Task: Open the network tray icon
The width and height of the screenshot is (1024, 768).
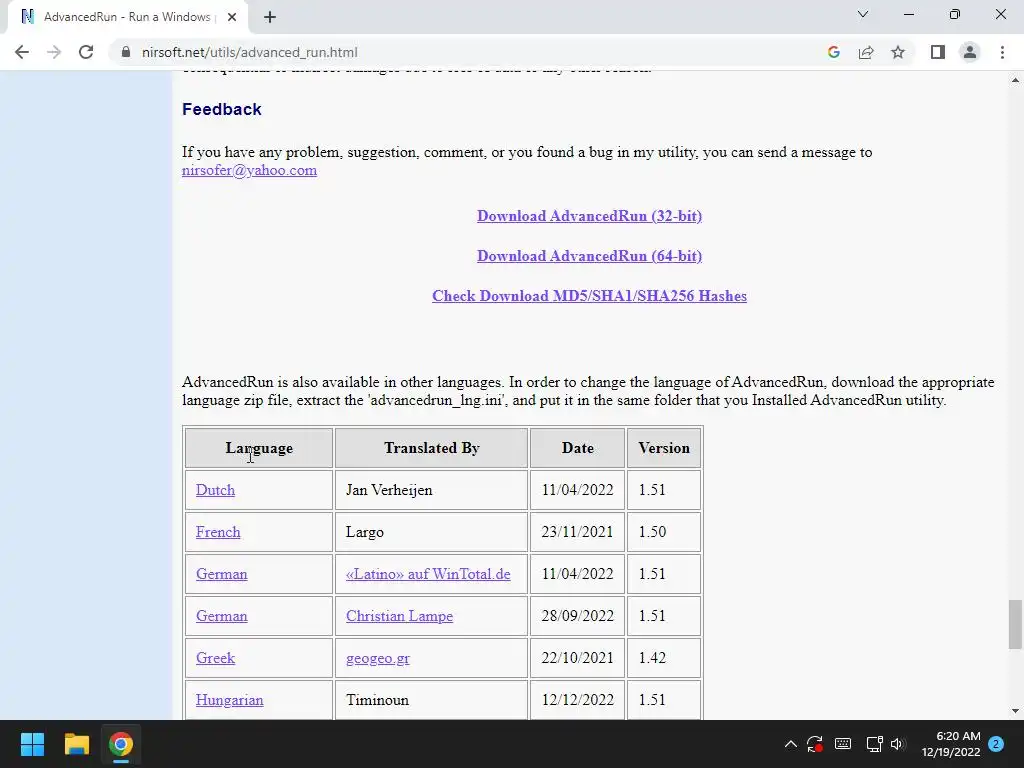Action: [874, 744]
